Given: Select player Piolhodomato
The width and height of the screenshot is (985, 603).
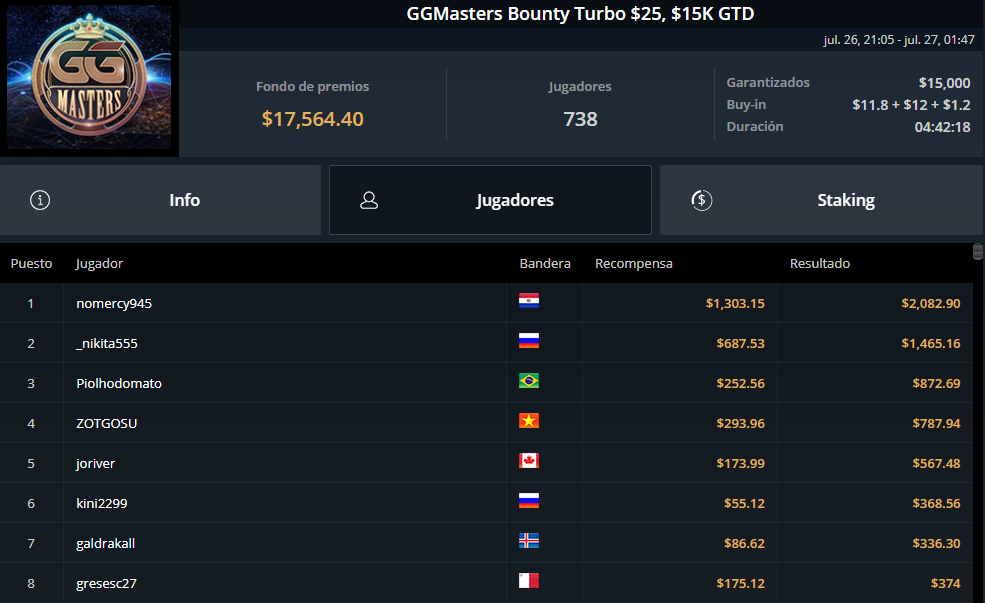Looking at the screenshot, I should 119,383.
